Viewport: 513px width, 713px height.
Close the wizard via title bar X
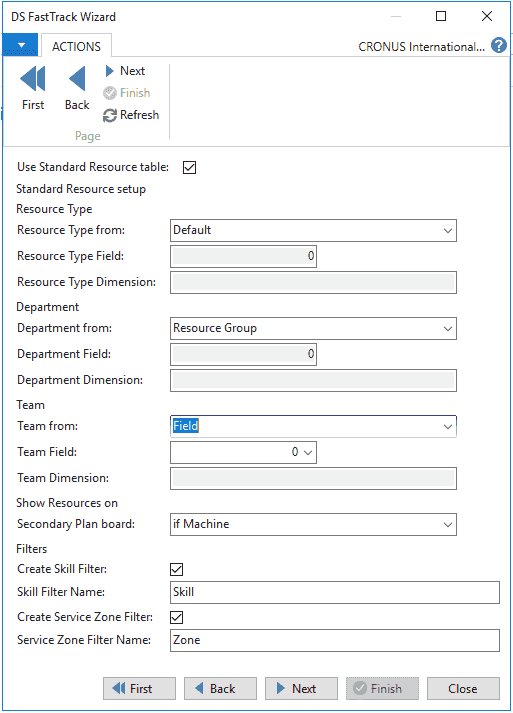point(487,16)
